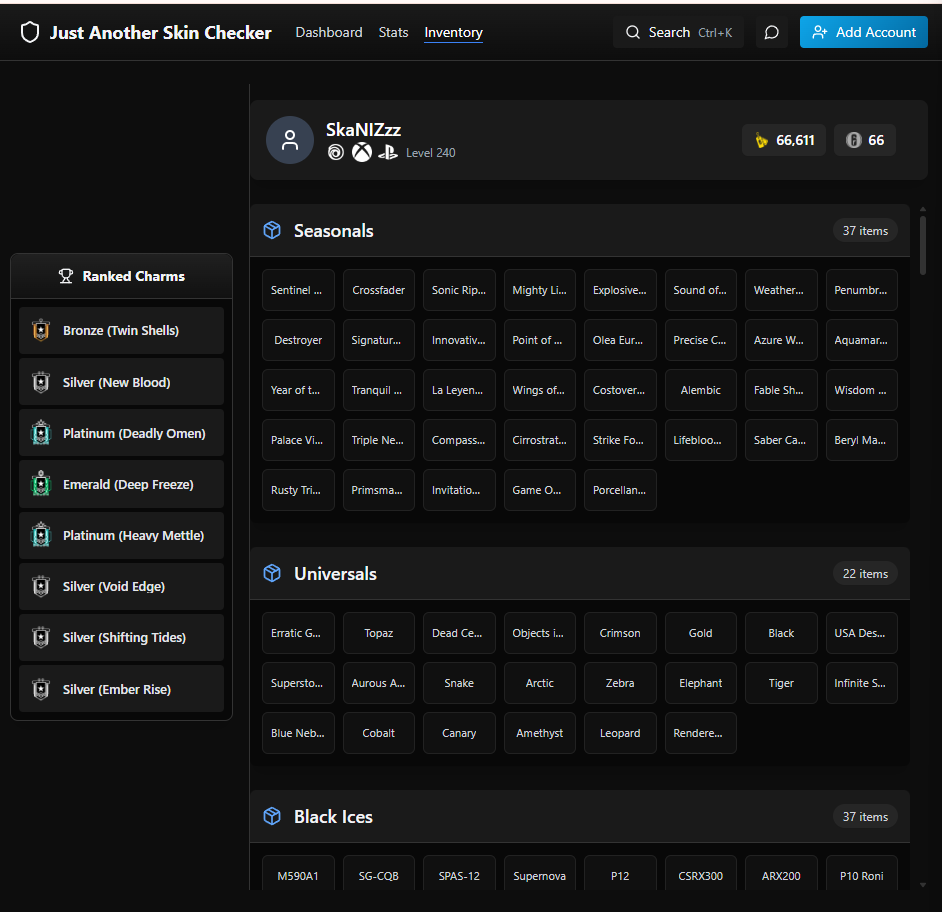Click the Ranked Charms trophy icon
This screenshot has width=942, height=912.
[65, 276]
